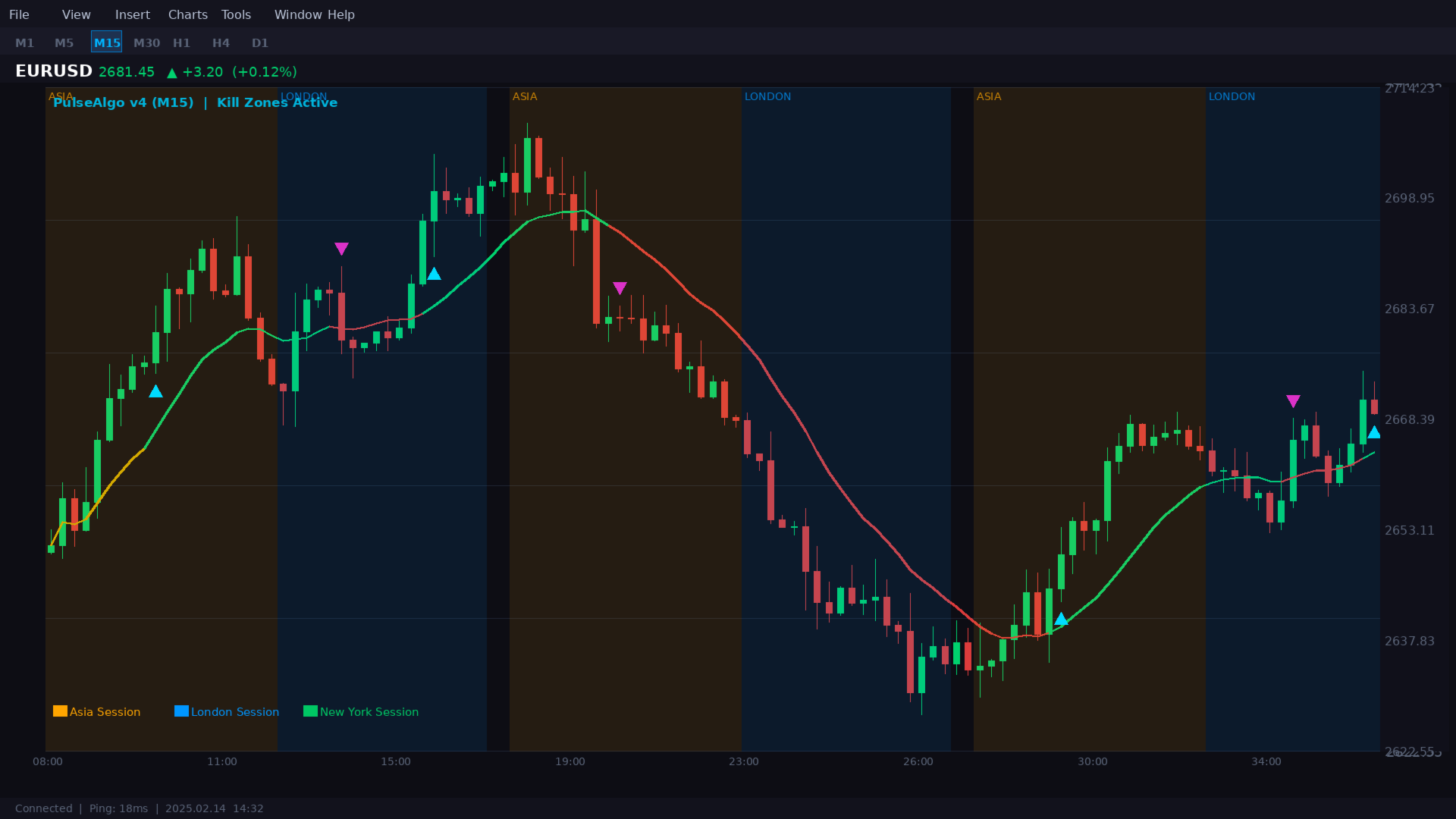The image size is (1456, 819).
Task: Select the M5 timeframe
Action: (x=64, y=43)
